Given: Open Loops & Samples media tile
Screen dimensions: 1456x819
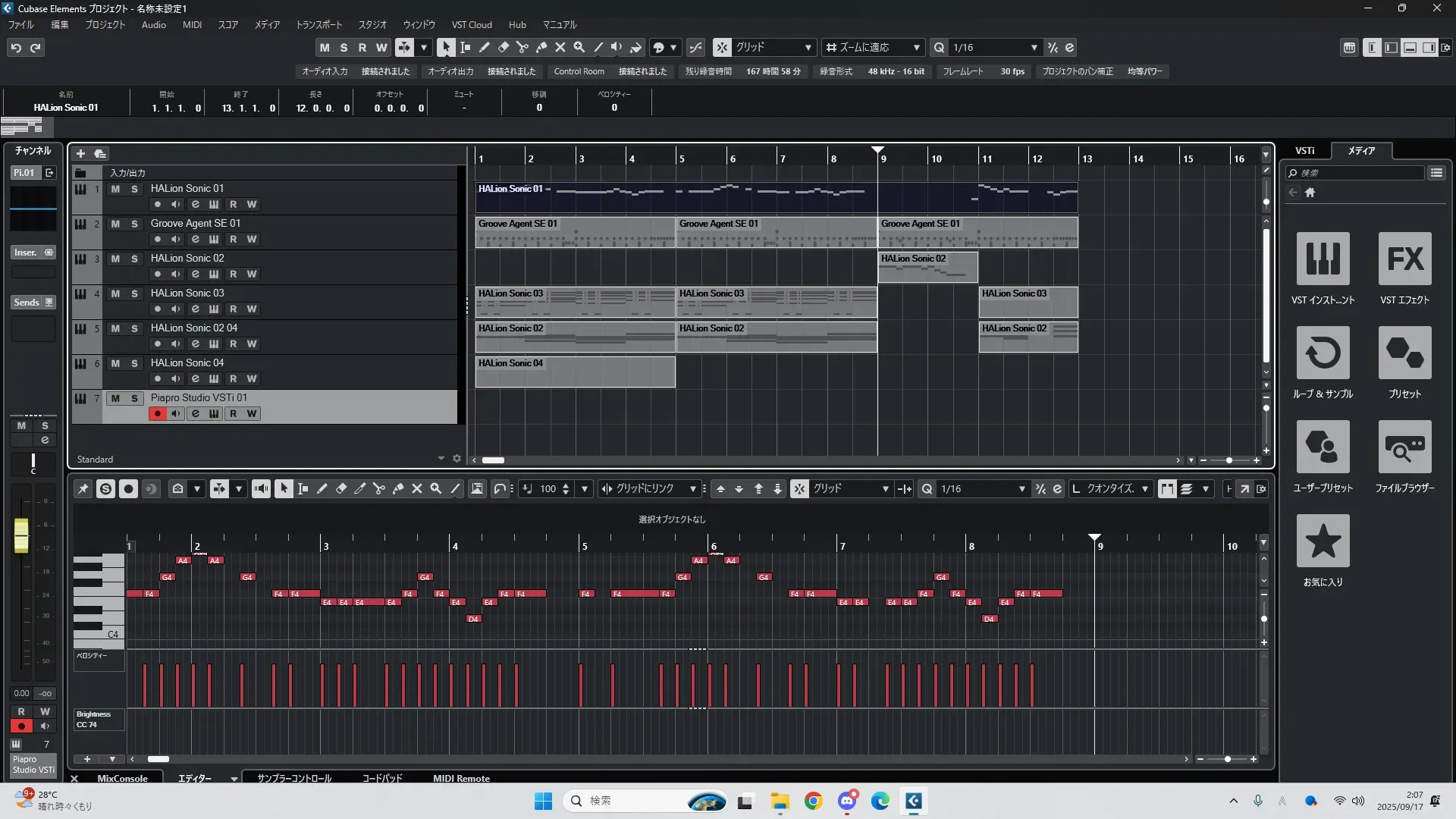Looking at the screenshot, I should coord(1323,353).
